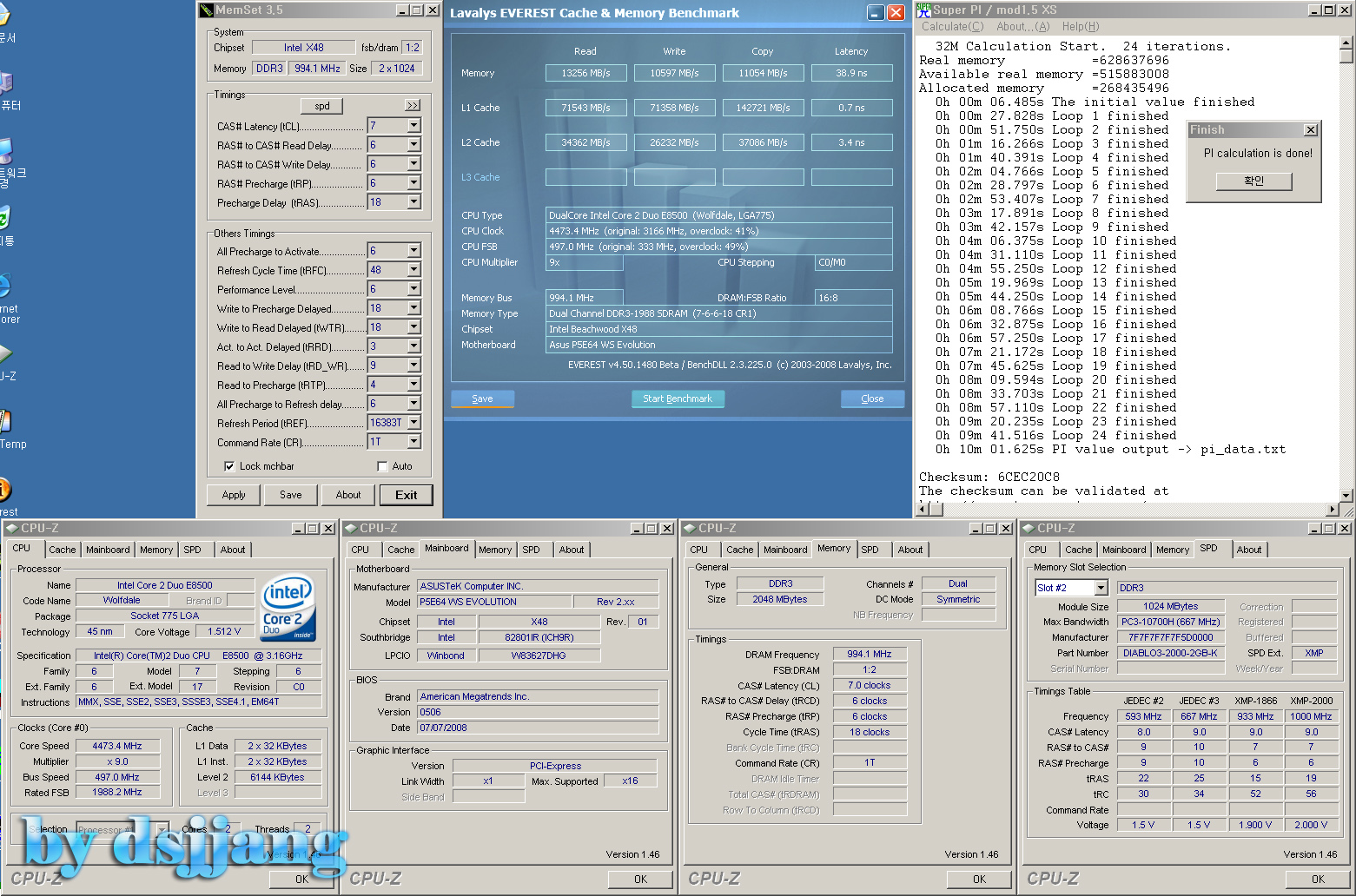1356x896 pixels.
Task: Click Apply in MemSet
Action: click(x=234, y=495)
